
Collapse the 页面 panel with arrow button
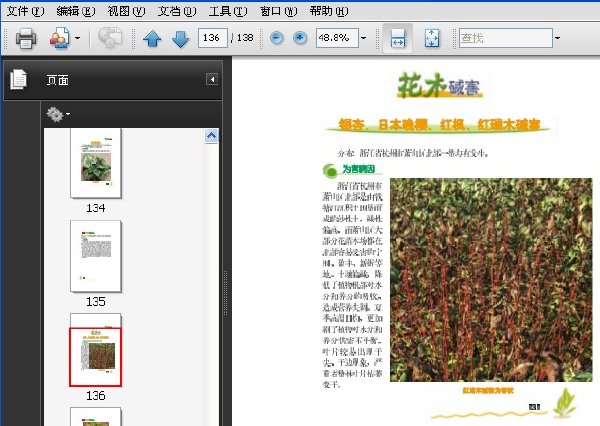pos(212,79)
